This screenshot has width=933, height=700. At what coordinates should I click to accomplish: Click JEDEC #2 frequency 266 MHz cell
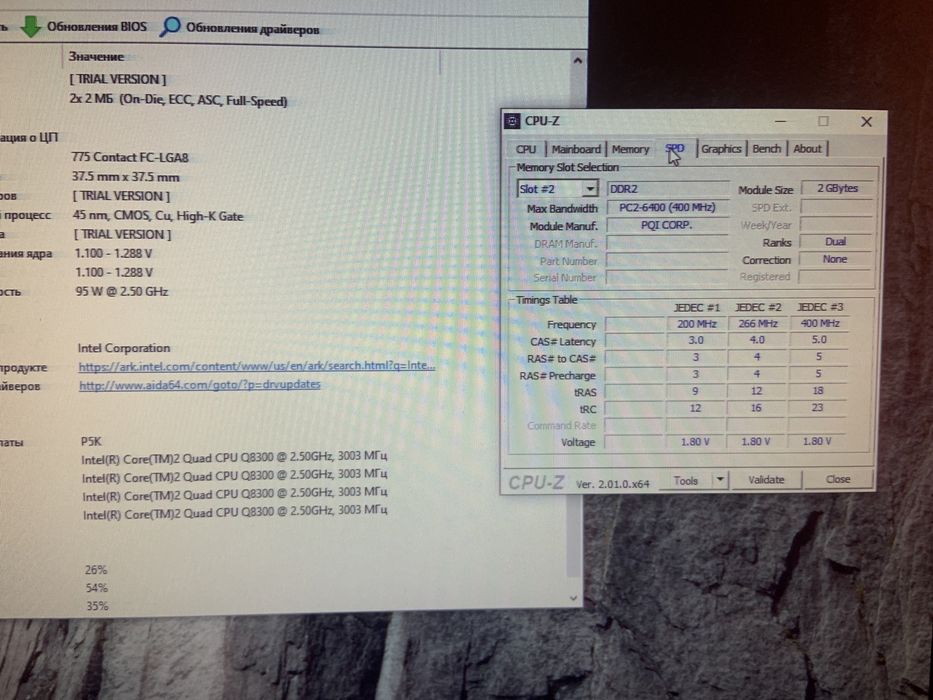tap(757, 323)
